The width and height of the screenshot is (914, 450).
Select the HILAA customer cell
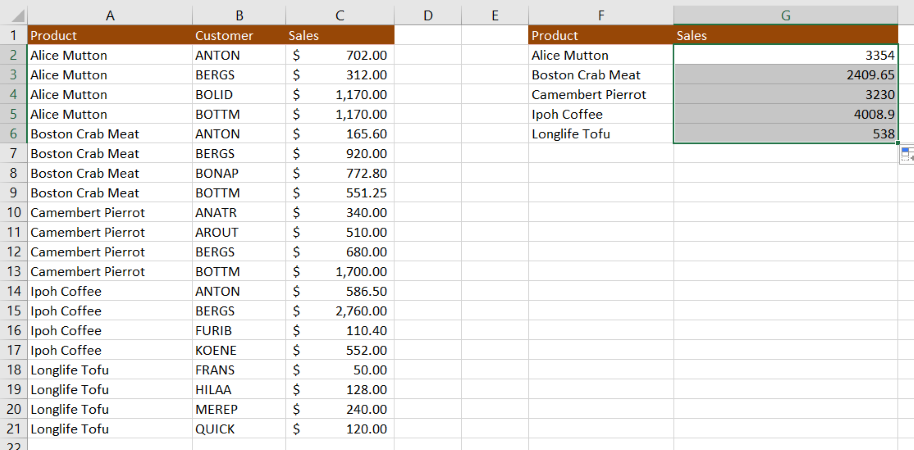239,389
